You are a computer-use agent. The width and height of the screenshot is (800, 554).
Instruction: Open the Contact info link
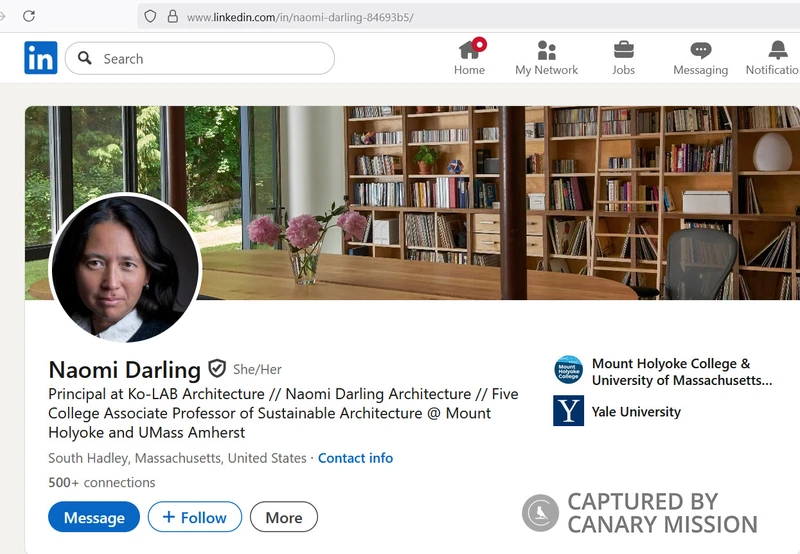click(x=355, y=458)
